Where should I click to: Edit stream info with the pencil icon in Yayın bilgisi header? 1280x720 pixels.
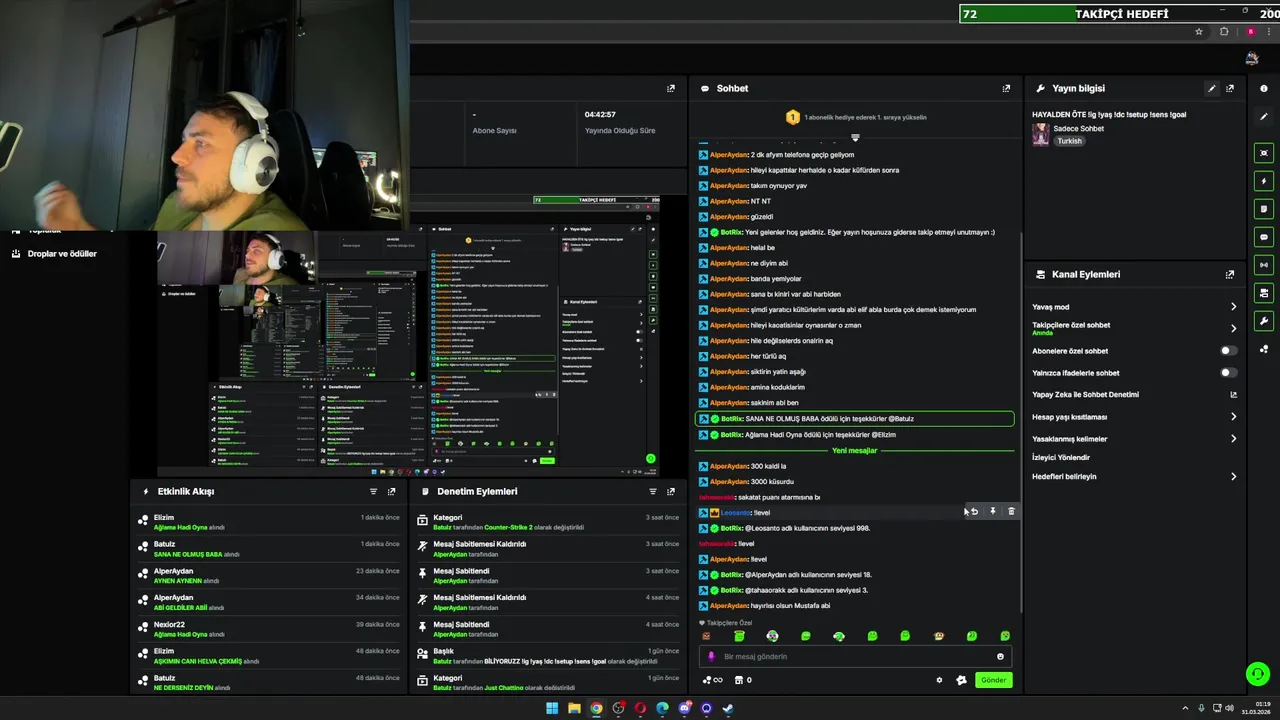1212,88
